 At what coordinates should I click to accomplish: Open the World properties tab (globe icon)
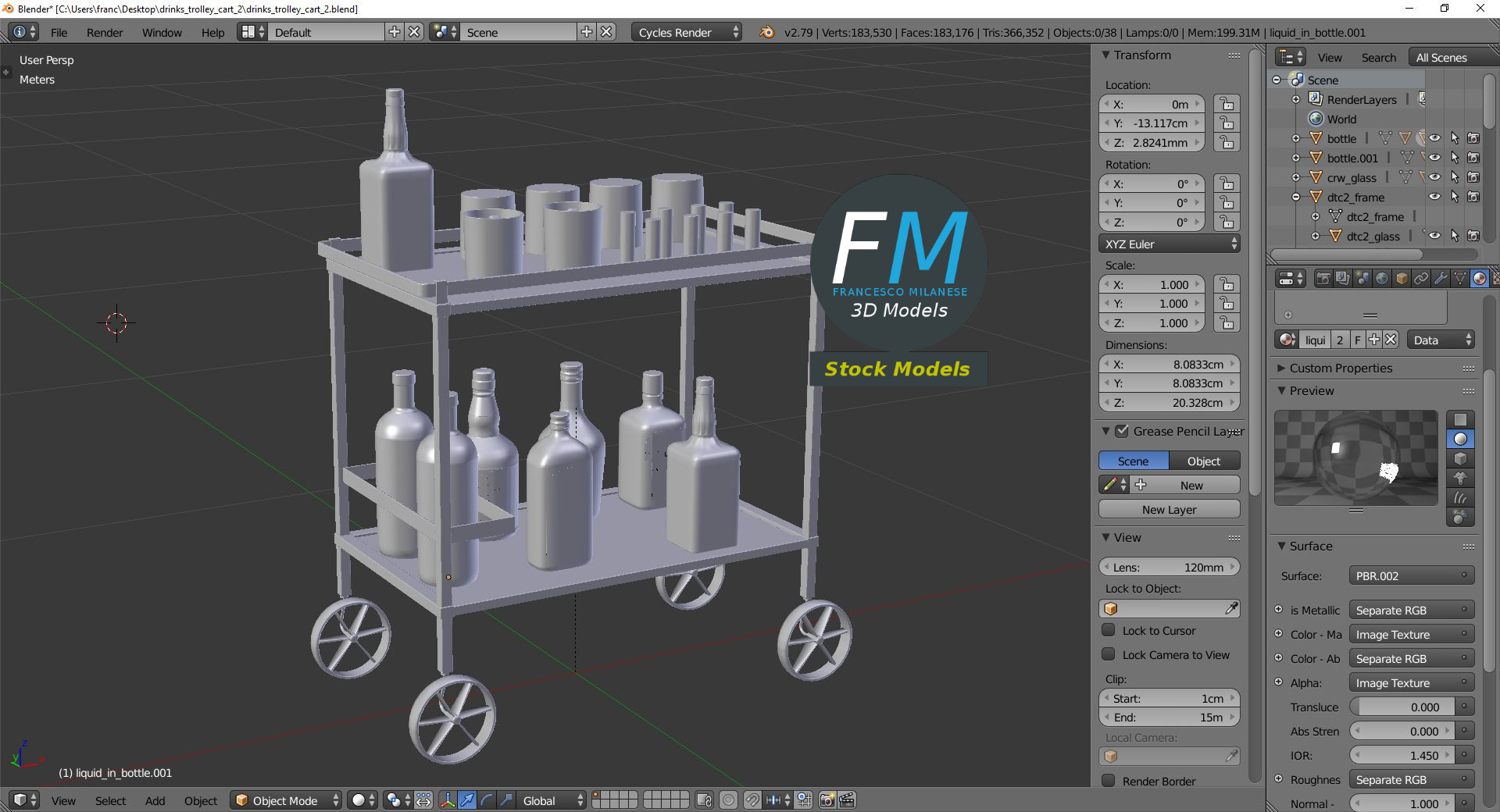1382,278
